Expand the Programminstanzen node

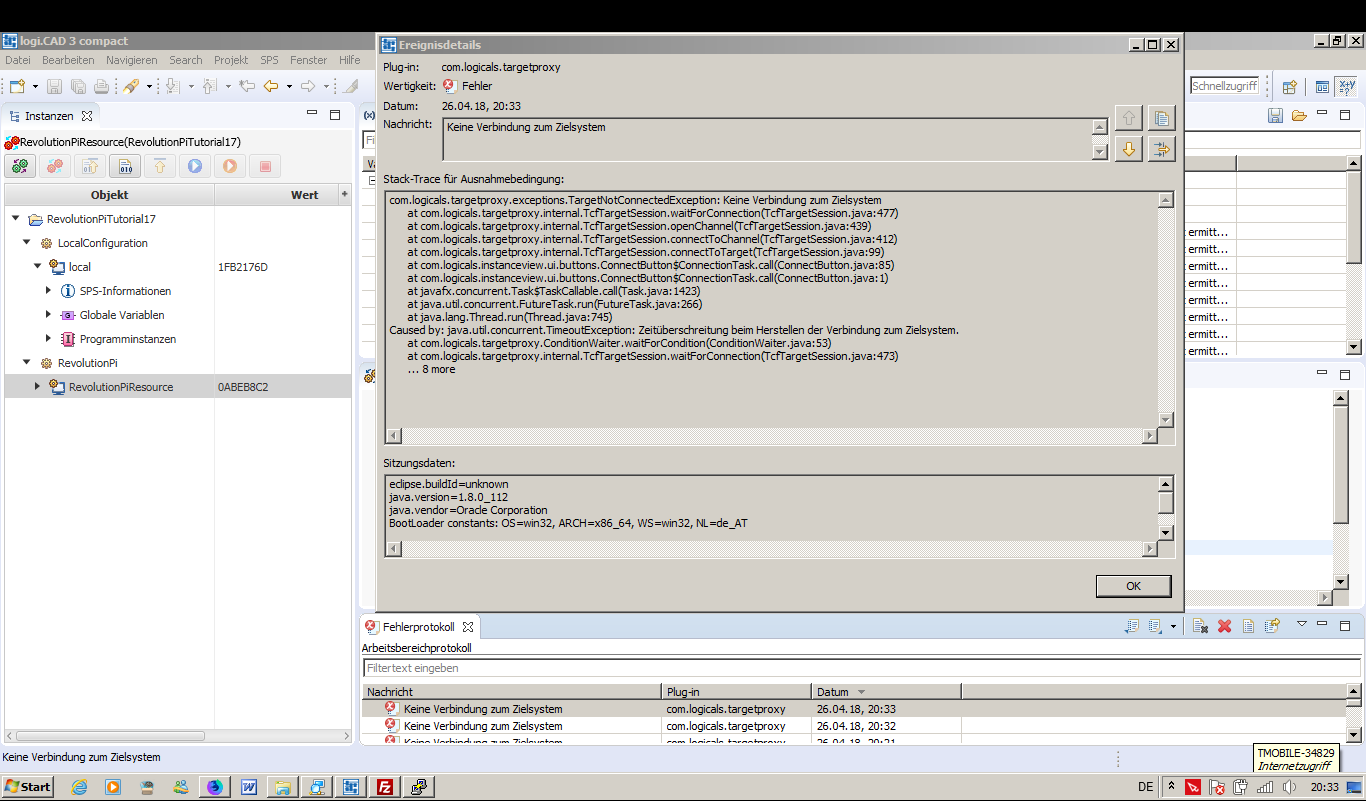pyautogui.click(x=49, y=339)
